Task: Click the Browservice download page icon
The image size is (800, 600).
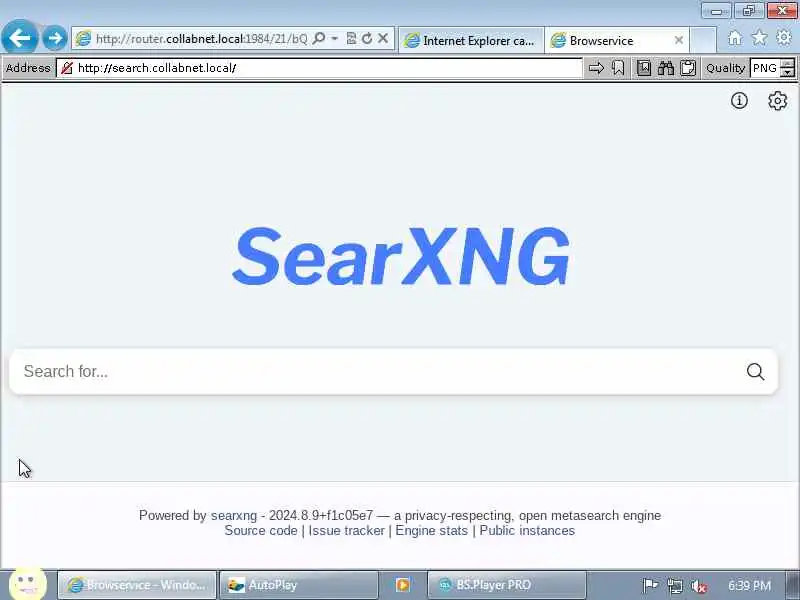Action: click(x=644, y=68)
